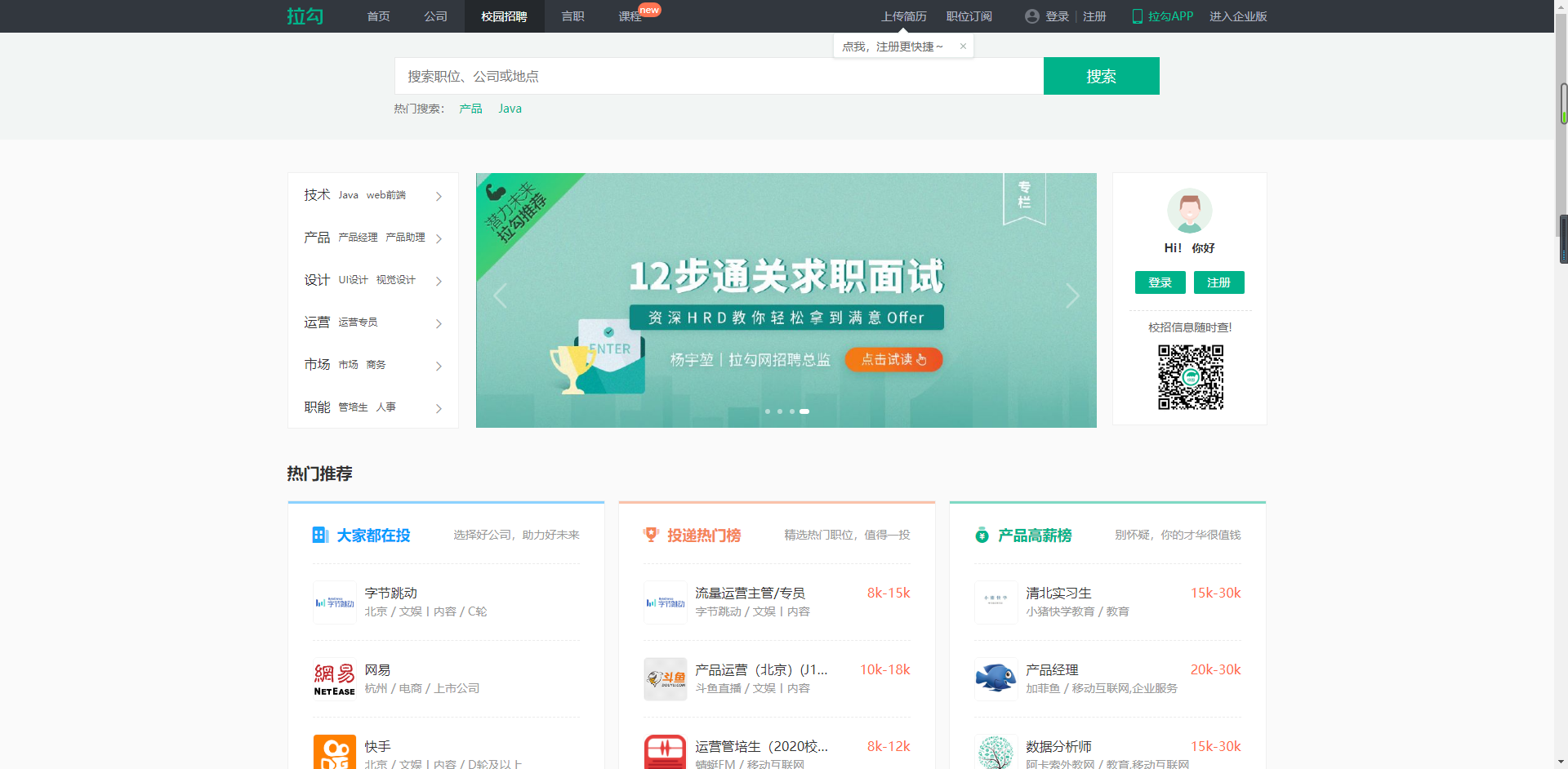Show the previous banner slide arrow
Screen dimensions: 1568x769
coord(501,296)
